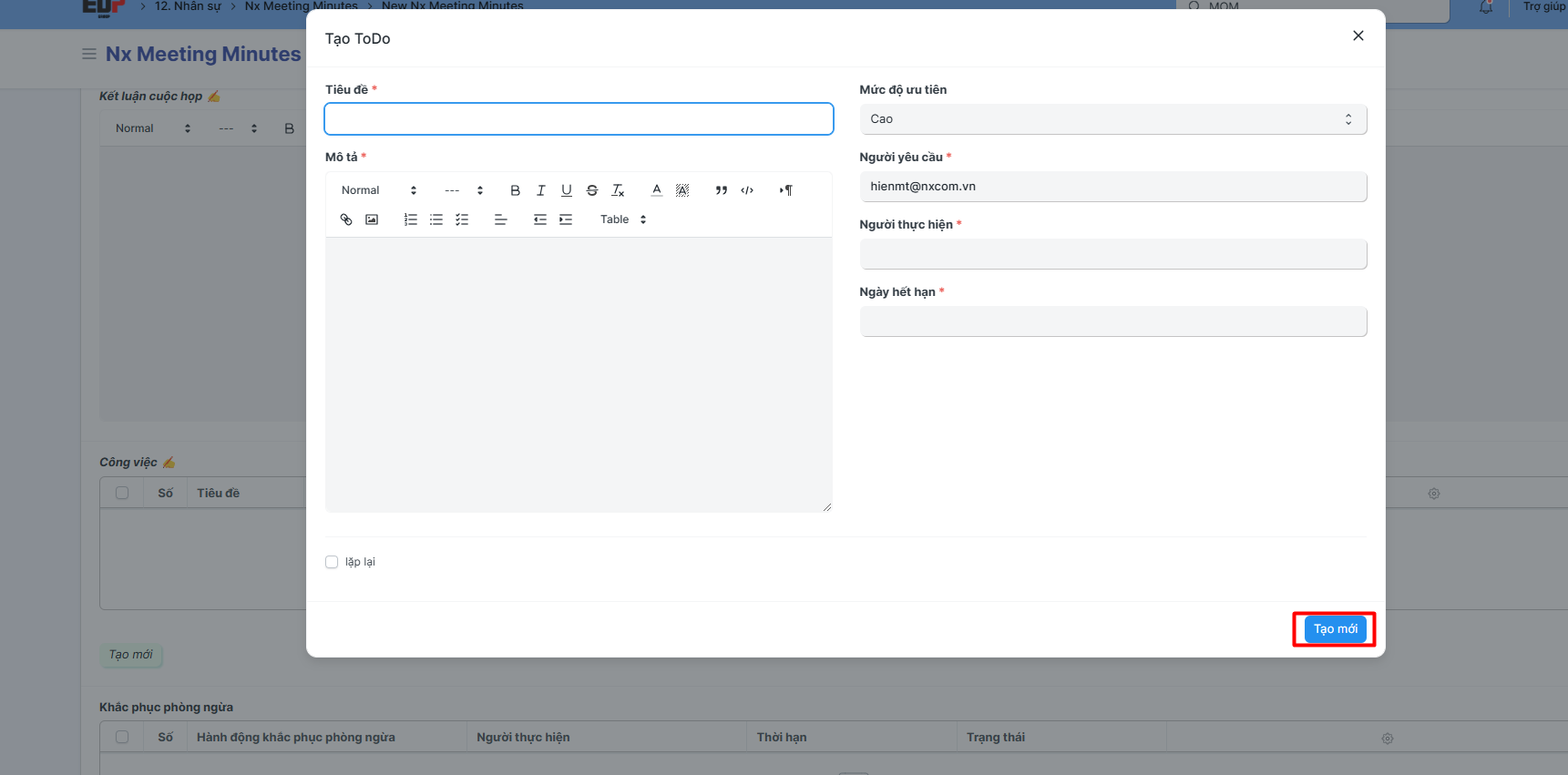The image size is (1568, 775).
Task: Toggle bold formatting in Mô tả editor
Action: click(x=515, y=190)
